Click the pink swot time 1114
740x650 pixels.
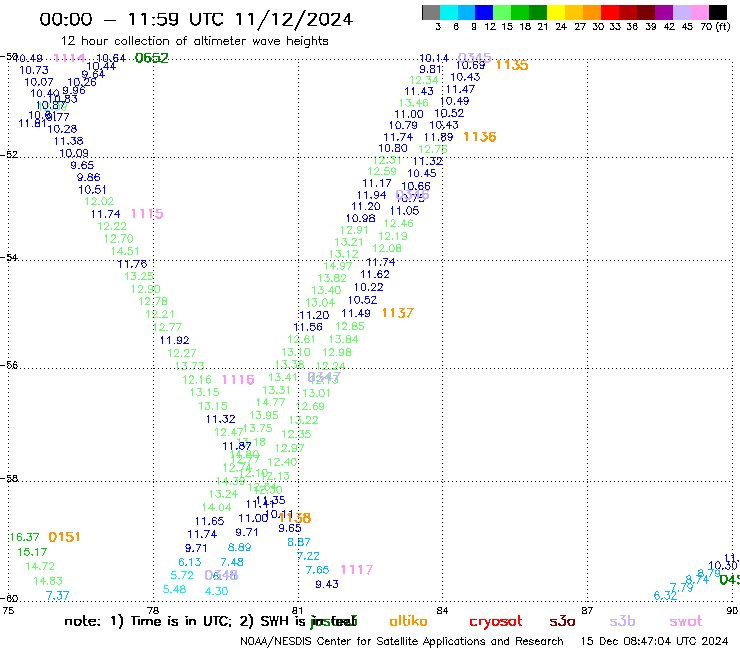[69, 58]
